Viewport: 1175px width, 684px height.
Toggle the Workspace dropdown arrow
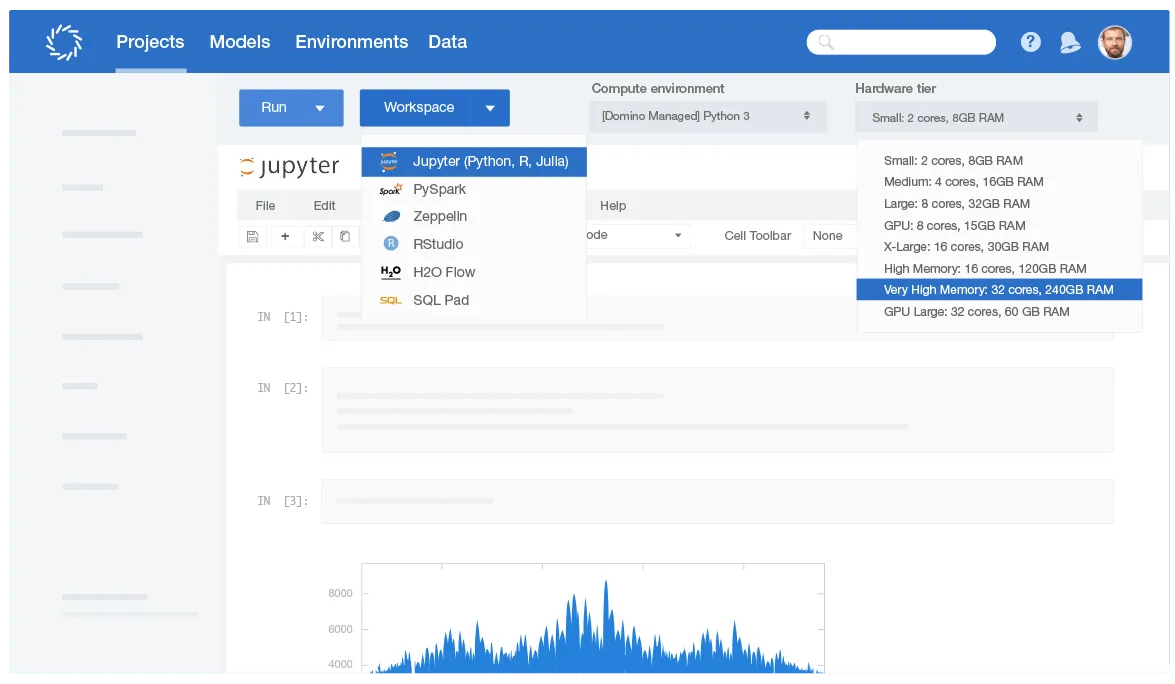pos(489,108)
